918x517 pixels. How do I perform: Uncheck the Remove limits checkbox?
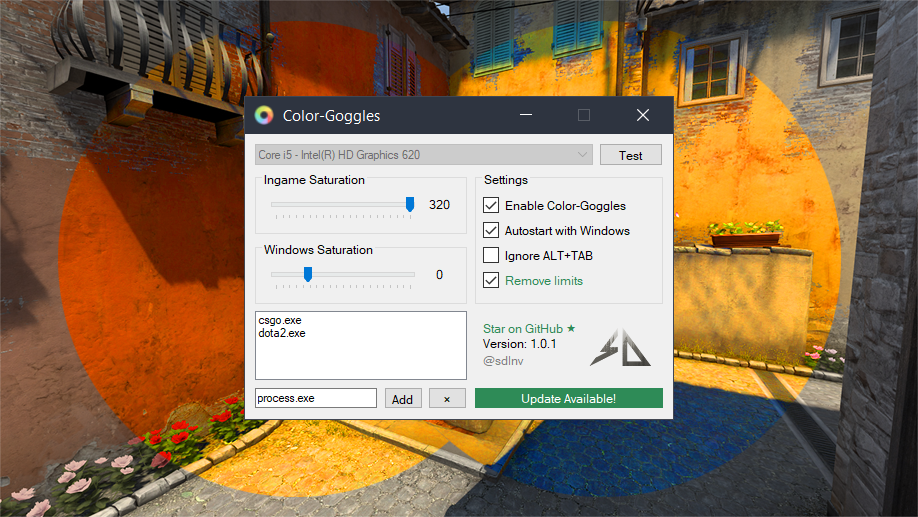[x=491, y=280]
